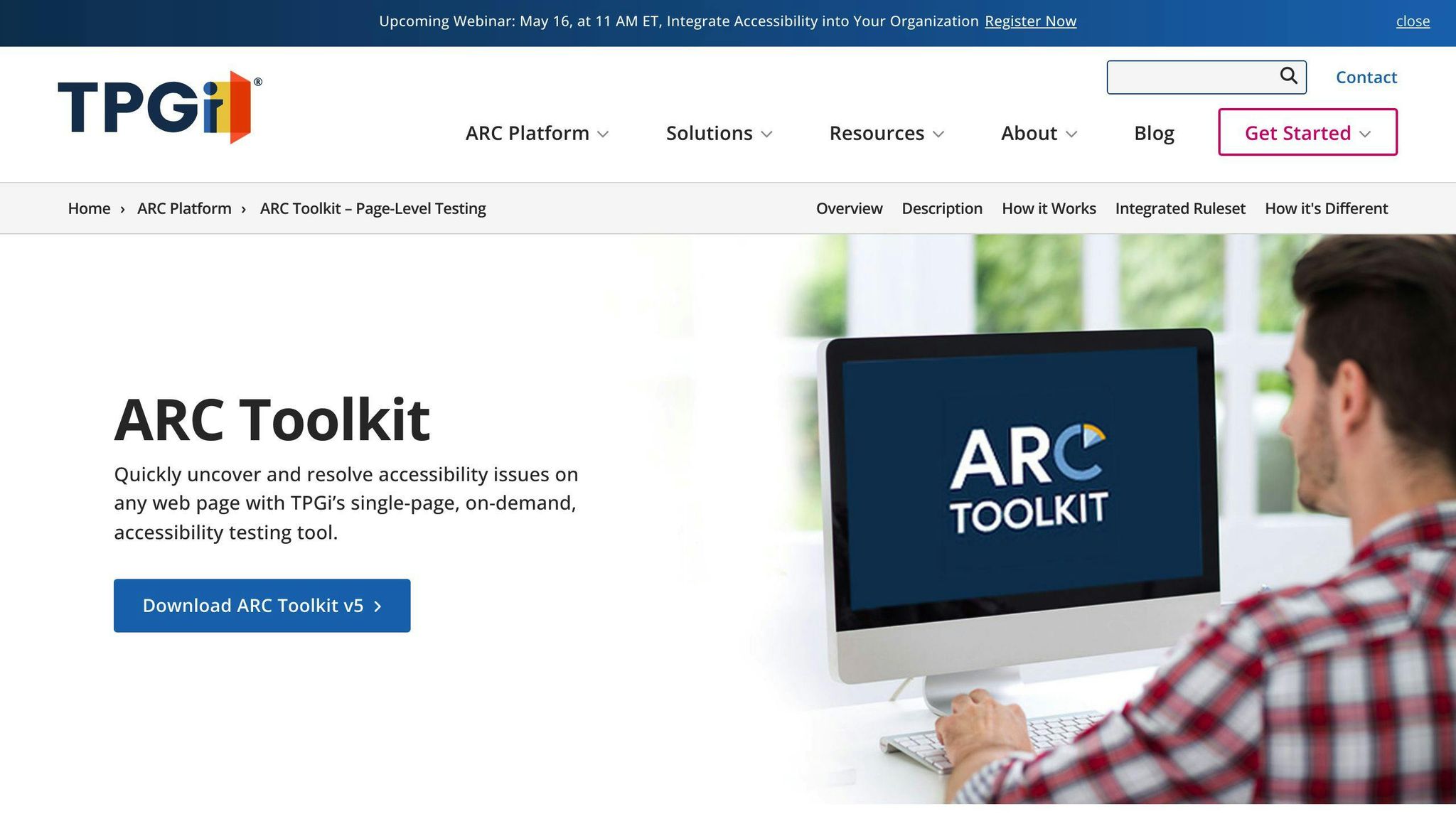Click the Upcoming Webinar announcement text
The width and height of the screenshot is (1456, 819).
pos(679,21)
